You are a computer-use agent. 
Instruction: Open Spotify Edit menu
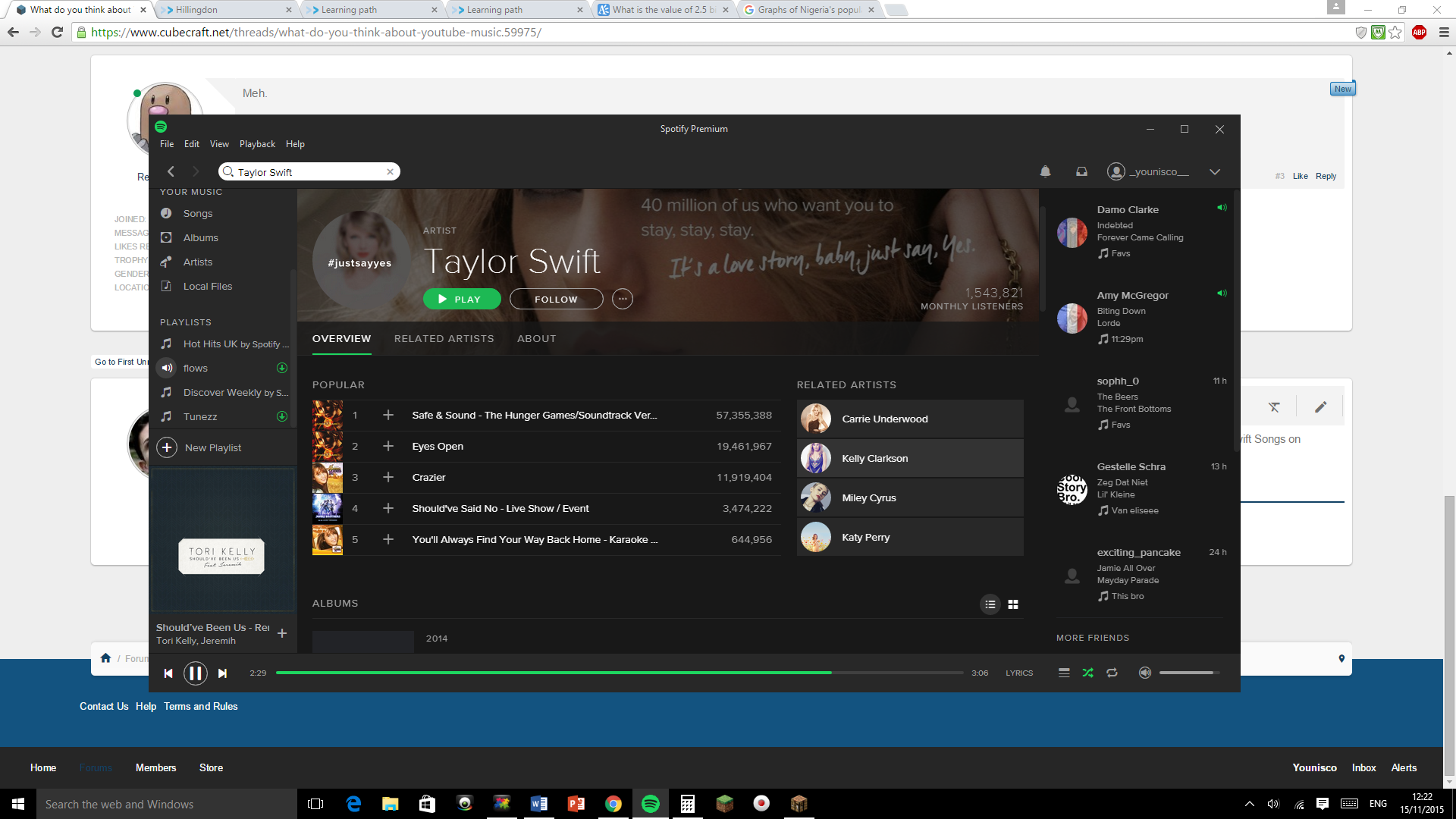[x=192, y=144]
